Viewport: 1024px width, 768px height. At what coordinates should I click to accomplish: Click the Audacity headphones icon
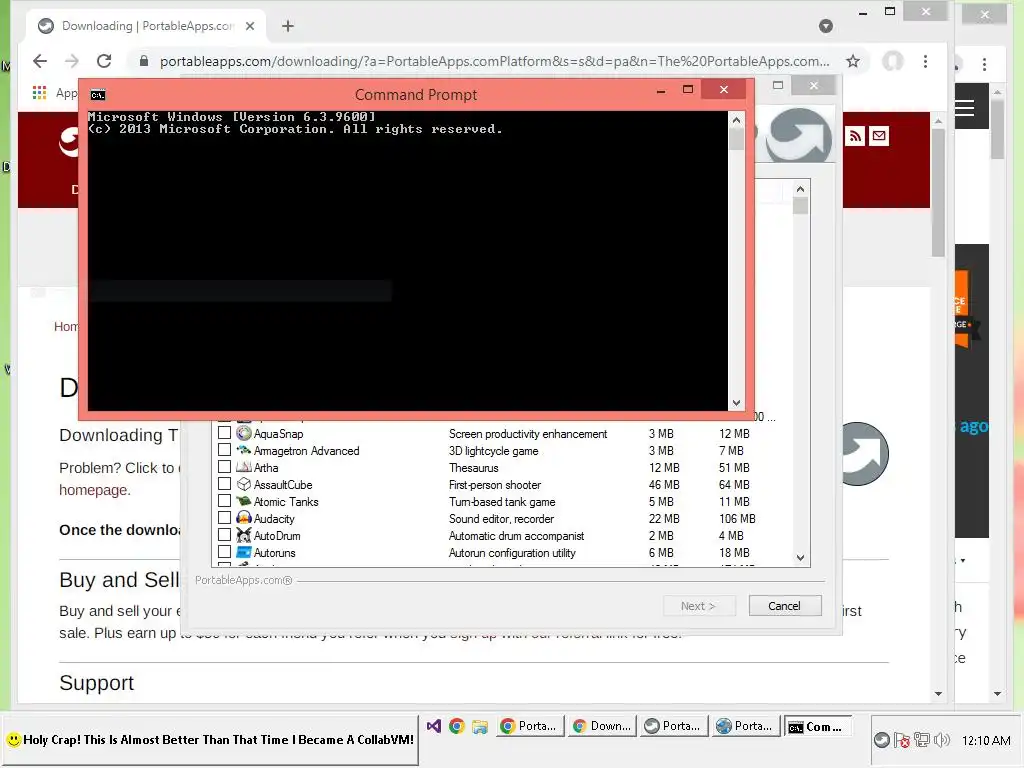(x=244, y=518)
